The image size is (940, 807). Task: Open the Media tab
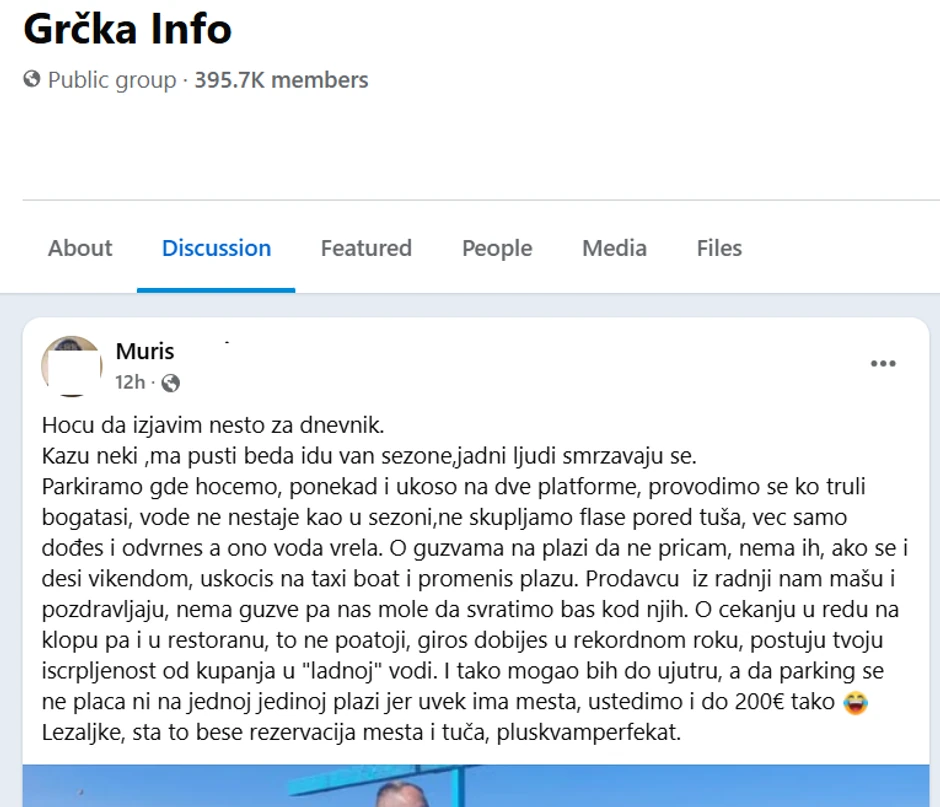pos(613,248)
